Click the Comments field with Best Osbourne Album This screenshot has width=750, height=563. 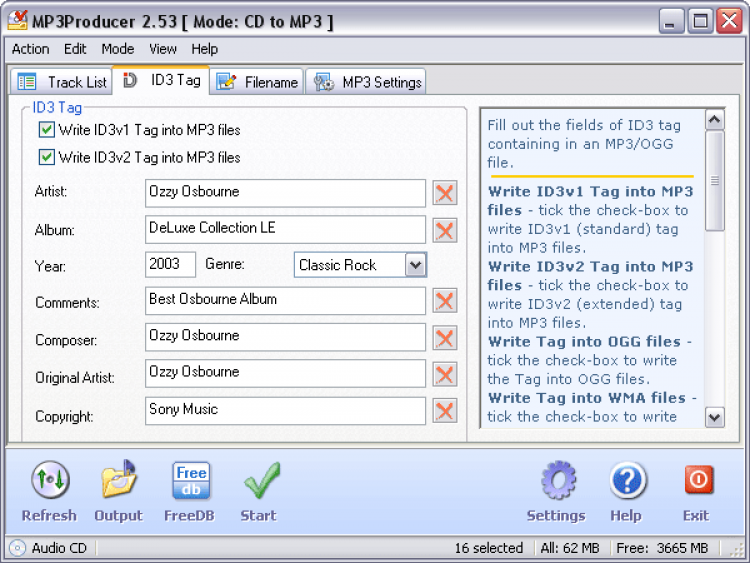pos(285,301)
